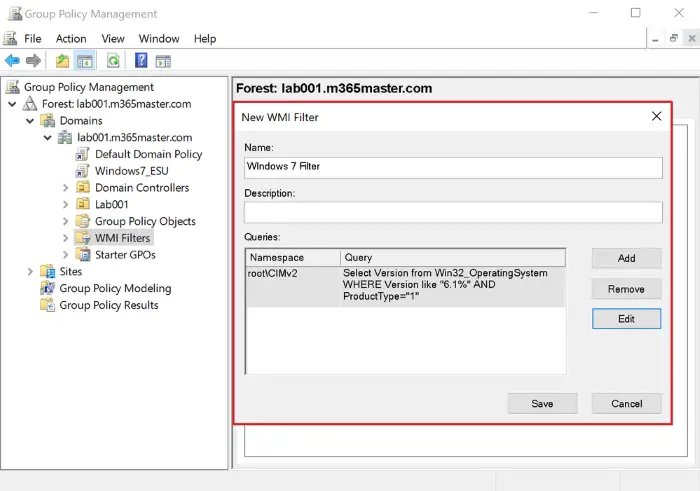Open the Action menu
700x491 pixels.
point(71,39)
